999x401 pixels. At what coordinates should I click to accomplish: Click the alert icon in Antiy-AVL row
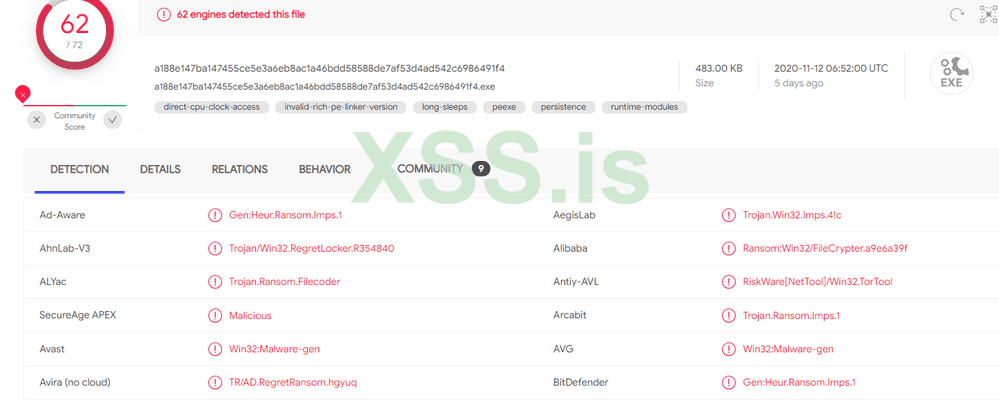(728, 282)
